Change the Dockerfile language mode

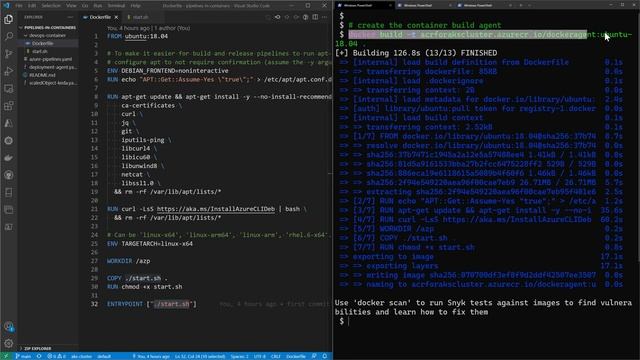coord(296,356)
